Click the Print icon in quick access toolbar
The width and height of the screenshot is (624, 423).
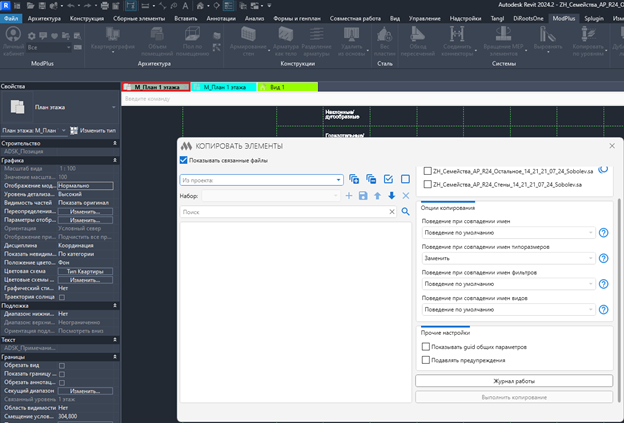105,6
